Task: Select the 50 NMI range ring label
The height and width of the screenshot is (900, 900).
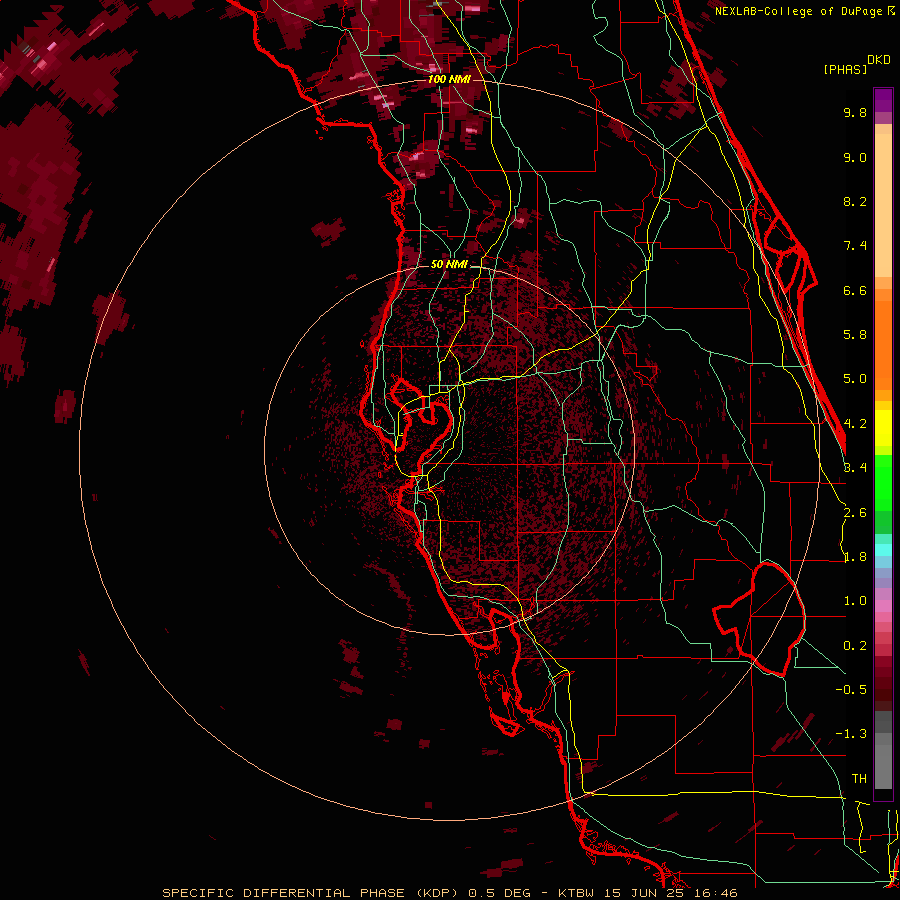Action: pyautogui.click(x=449, y=264)
